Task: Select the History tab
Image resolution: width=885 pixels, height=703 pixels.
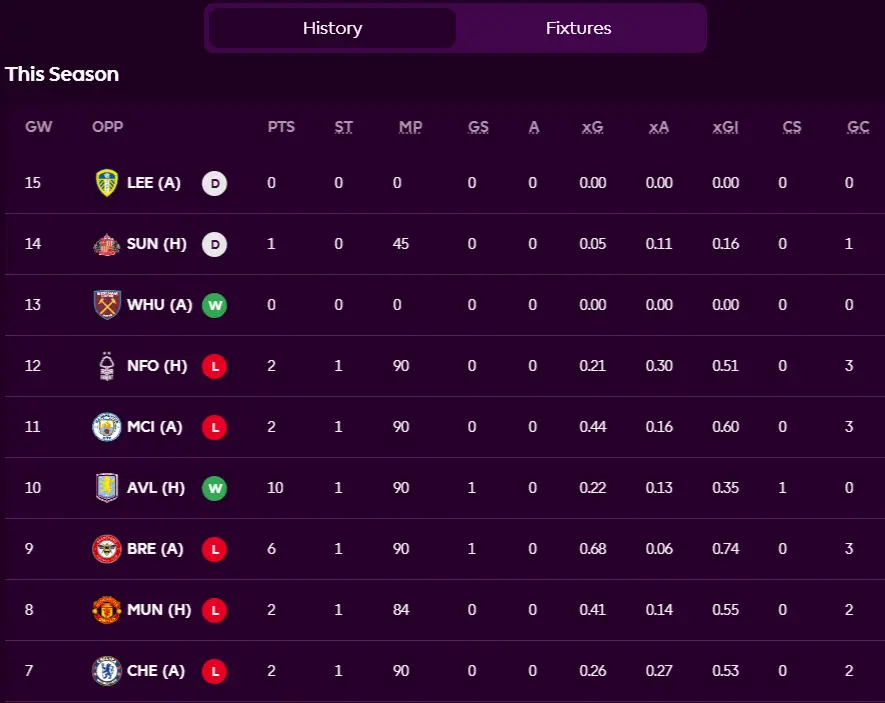Action: click(x=332, y=28)
